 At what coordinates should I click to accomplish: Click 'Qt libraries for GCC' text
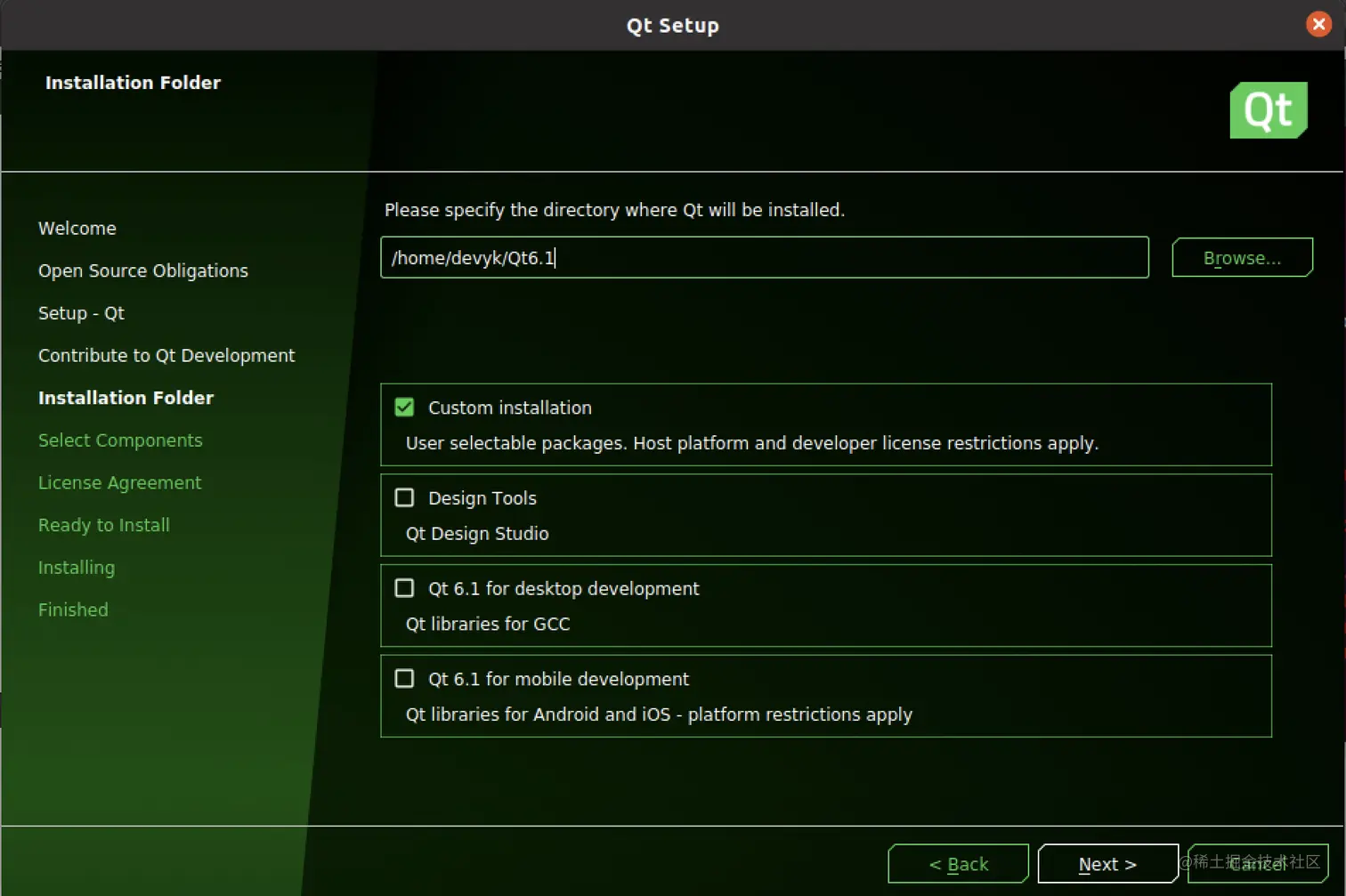tap(488, 624)
